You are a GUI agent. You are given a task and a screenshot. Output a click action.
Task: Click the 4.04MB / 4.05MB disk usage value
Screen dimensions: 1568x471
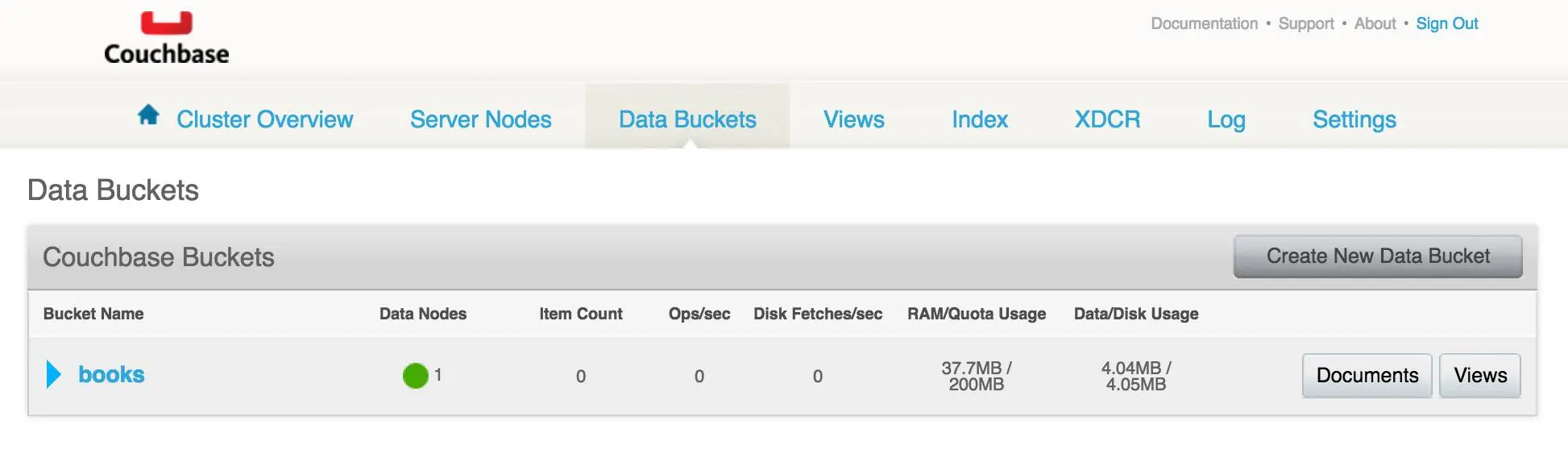(1136, 377)
